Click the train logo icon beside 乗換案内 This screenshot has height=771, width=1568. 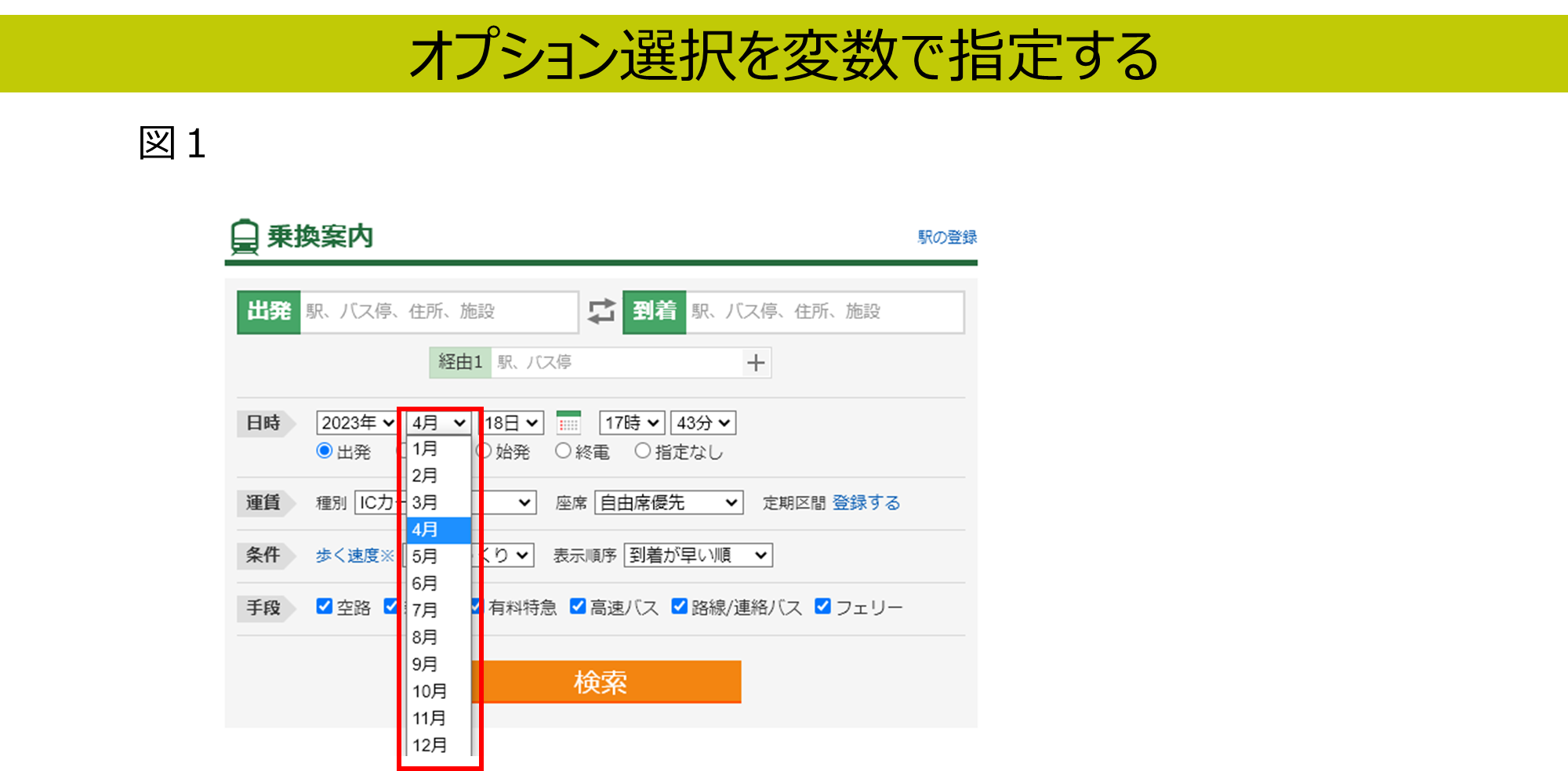tap(245, 237)
